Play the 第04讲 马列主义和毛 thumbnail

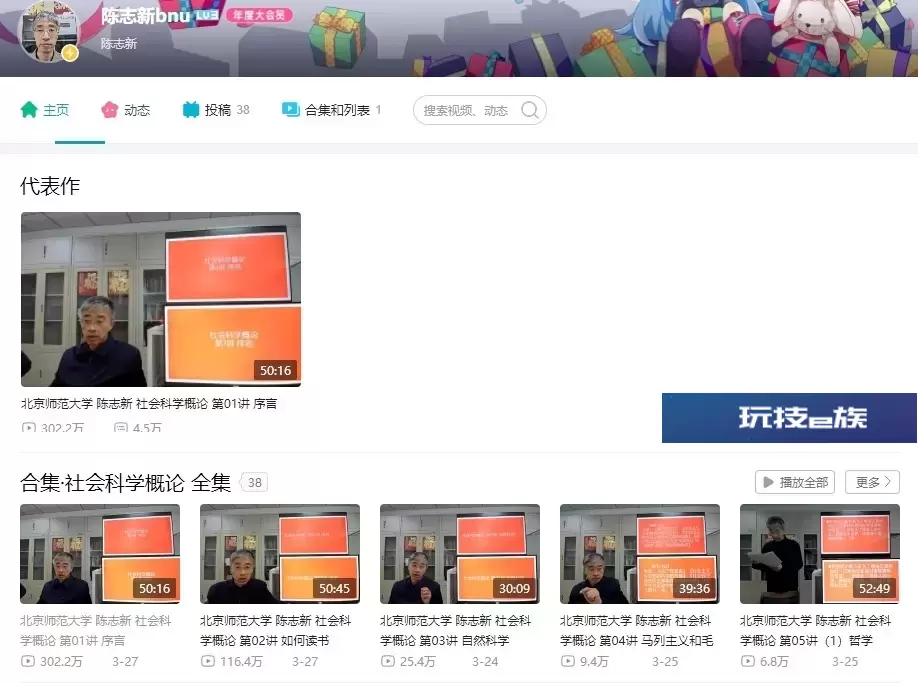[x=640, y=554]
